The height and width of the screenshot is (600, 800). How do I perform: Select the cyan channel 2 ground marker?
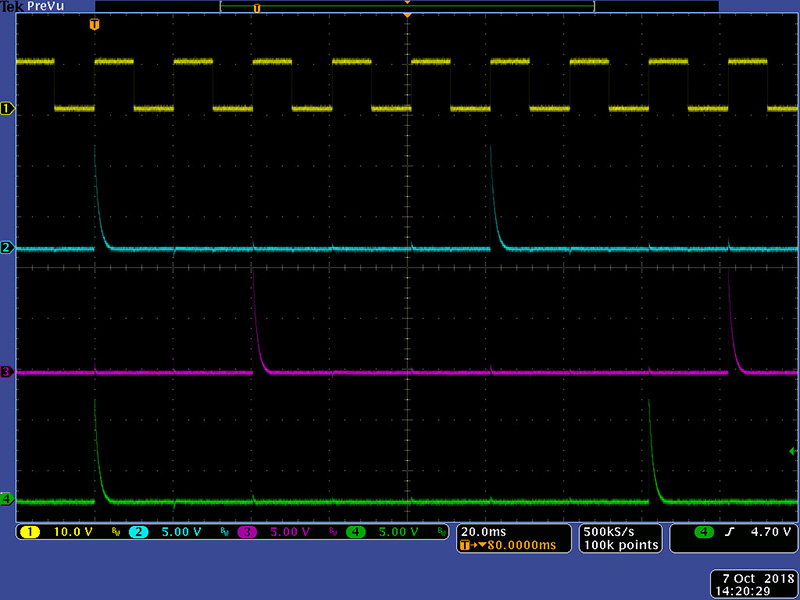pyautogui.click(x=7, y=248)
